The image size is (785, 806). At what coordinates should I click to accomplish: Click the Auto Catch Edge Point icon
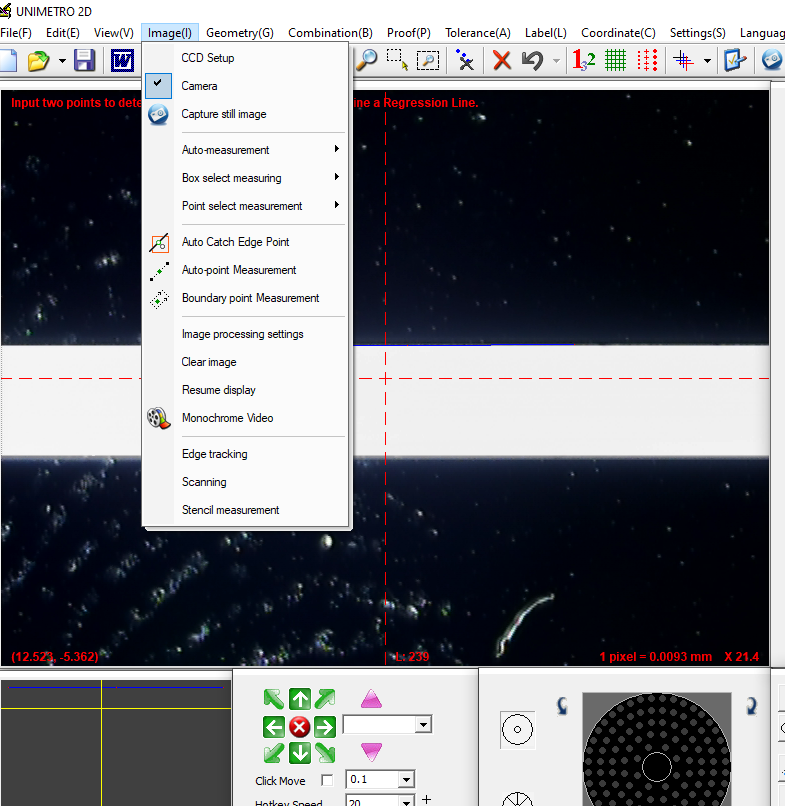(x=159, y=242)
